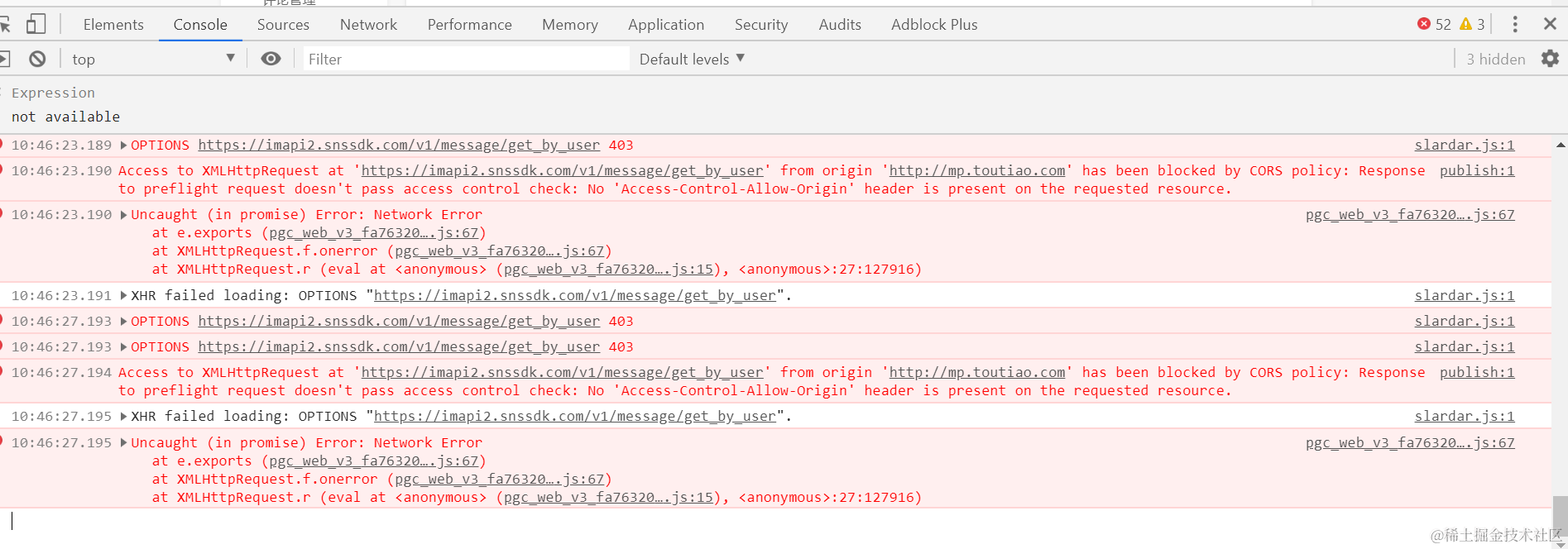The image size is (1568, 549).
Task: Click the red error count 52
Action: click(1434, 24)
